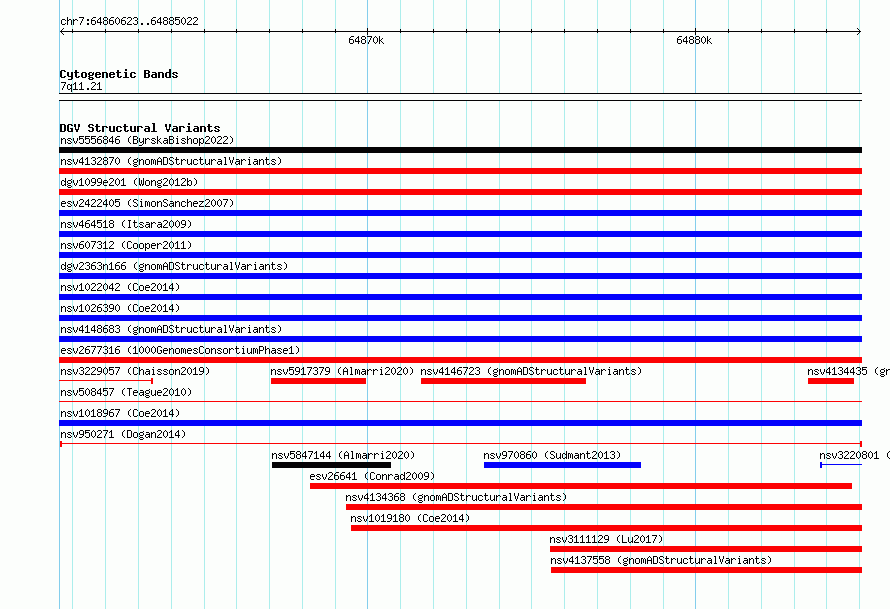Click the red bar under esv2677316

(x=460, y=360)
